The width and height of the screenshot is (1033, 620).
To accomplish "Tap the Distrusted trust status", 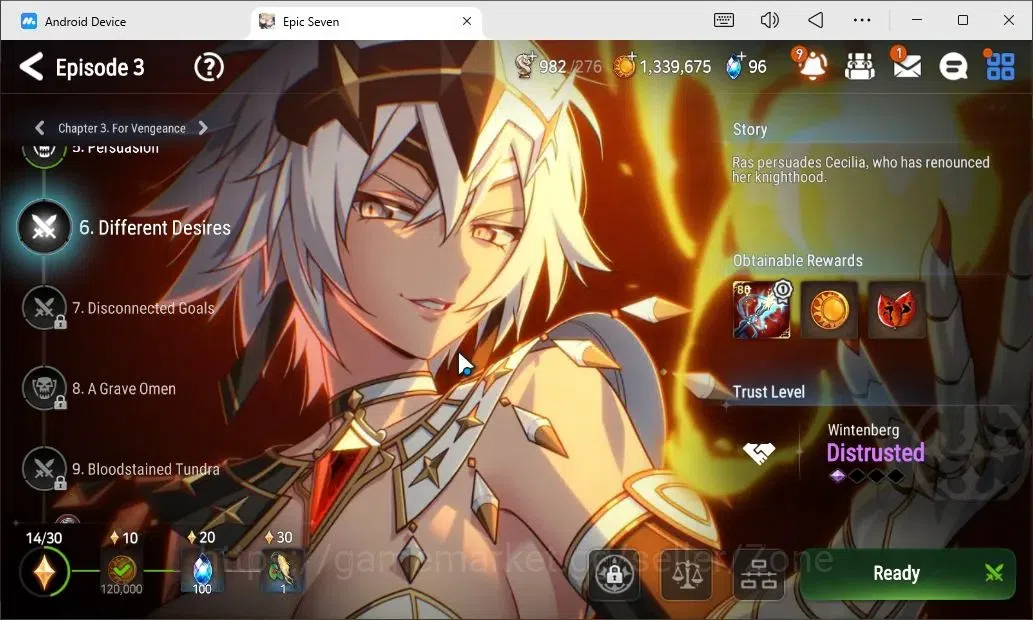I will coord(876,453).
